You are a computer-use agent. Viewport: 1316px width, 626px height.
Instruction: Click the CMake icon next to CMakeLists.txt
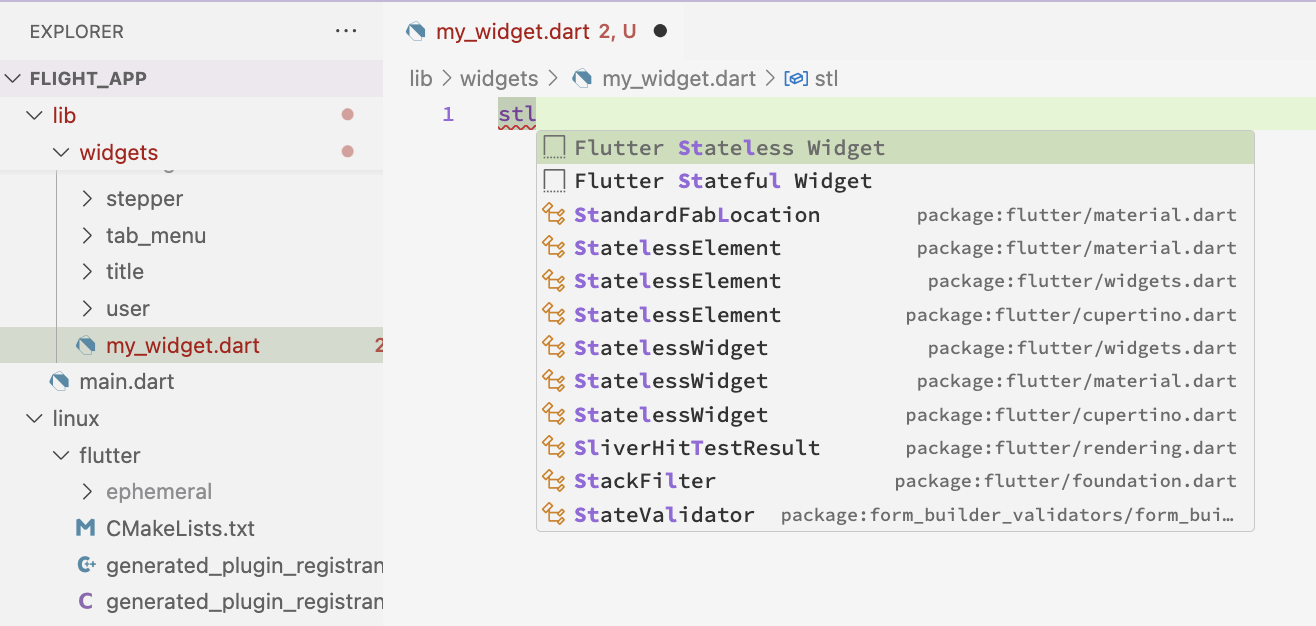tap(86, 528)
